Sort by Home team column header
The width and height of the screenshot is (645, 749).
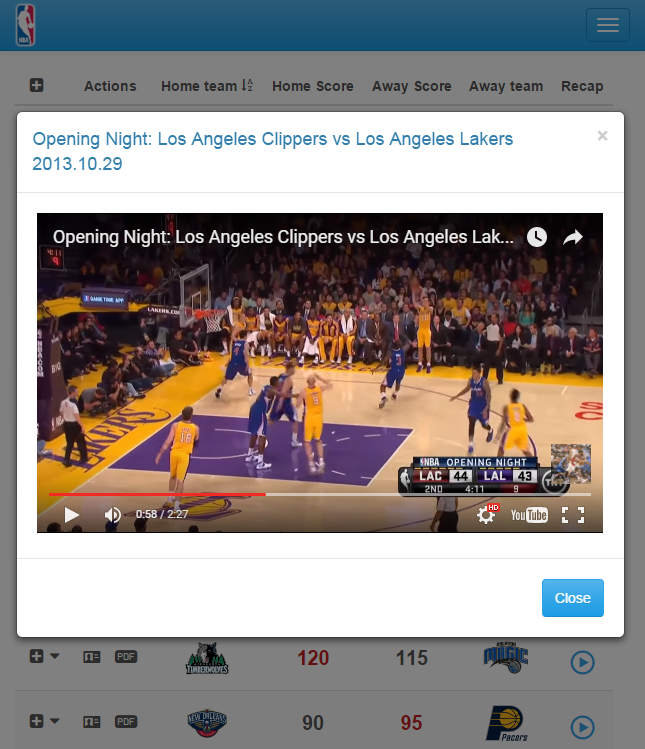[206, 86]
